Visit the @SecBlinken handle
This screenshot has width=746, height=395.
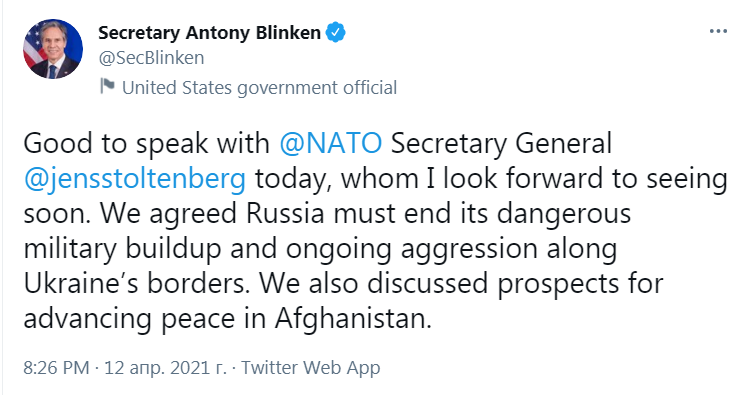click(x=151, y=58)
